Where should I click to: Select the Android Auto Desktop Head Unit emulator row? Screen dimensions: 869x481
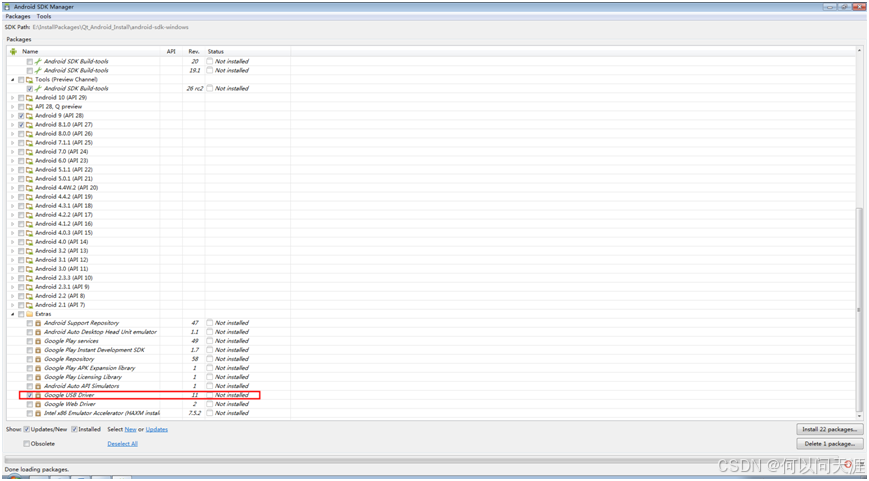100,332
